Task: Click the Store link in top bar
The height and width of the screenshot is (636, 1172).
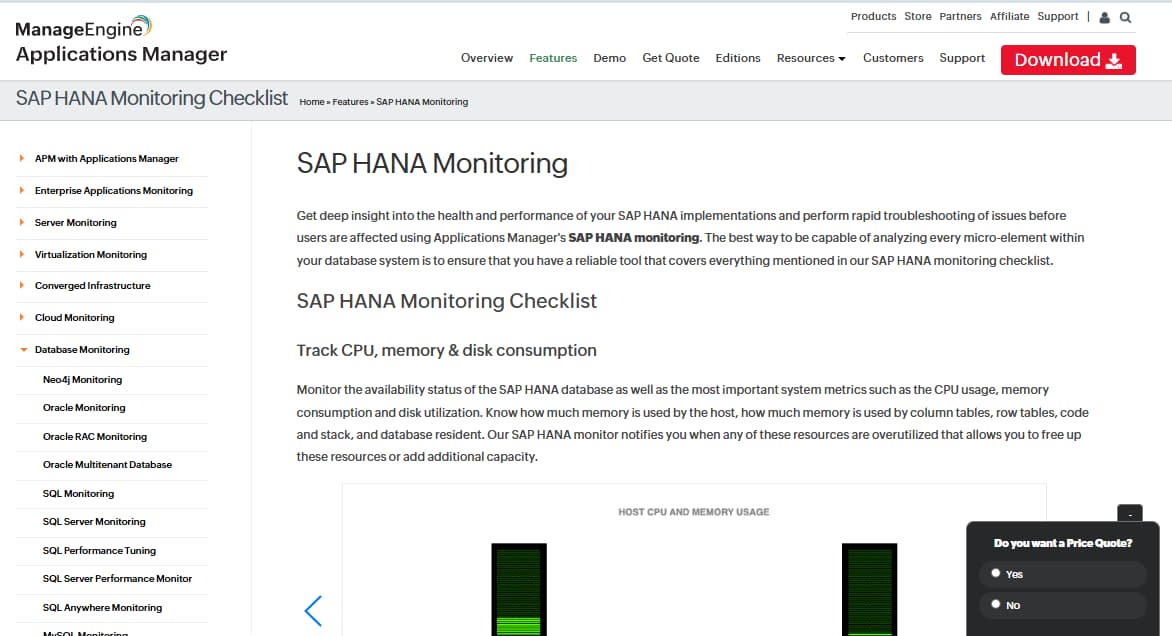Action: tap(917, 16)
